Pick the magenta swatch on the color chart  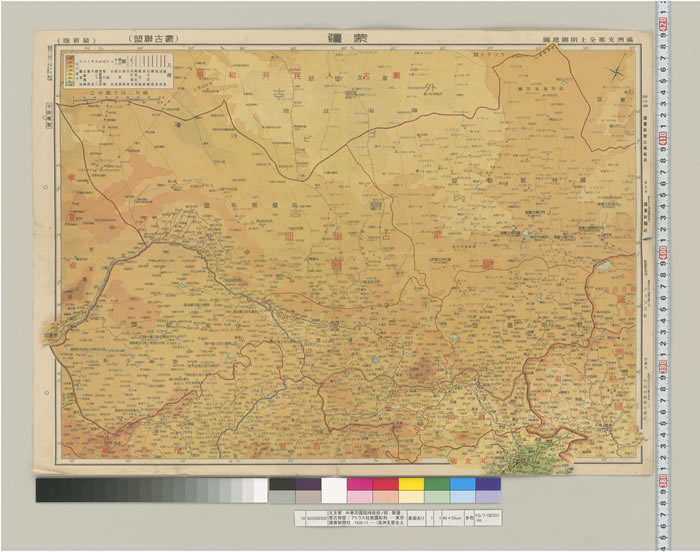(x=358, y=484)
